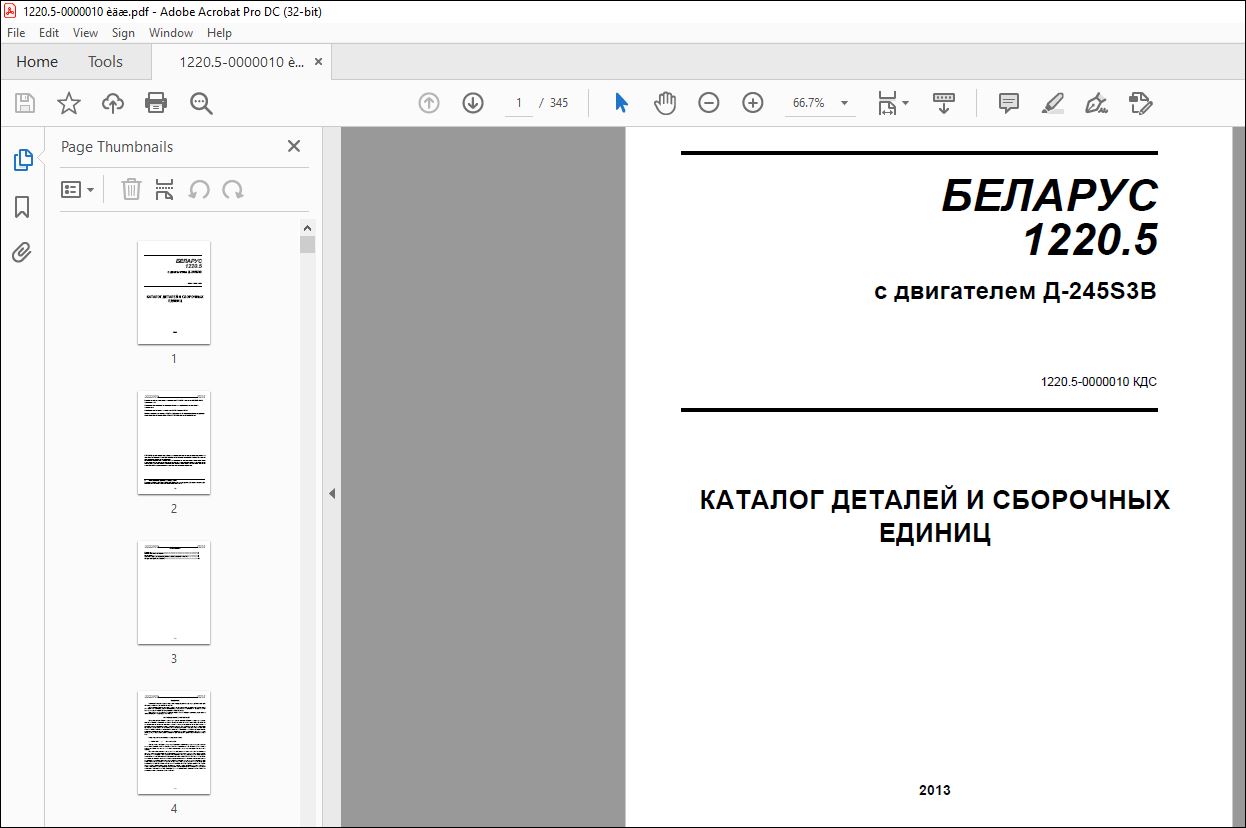Click the year 2013 text
The width and height of the screenshot is (1246, 828).
pos(935,790)
